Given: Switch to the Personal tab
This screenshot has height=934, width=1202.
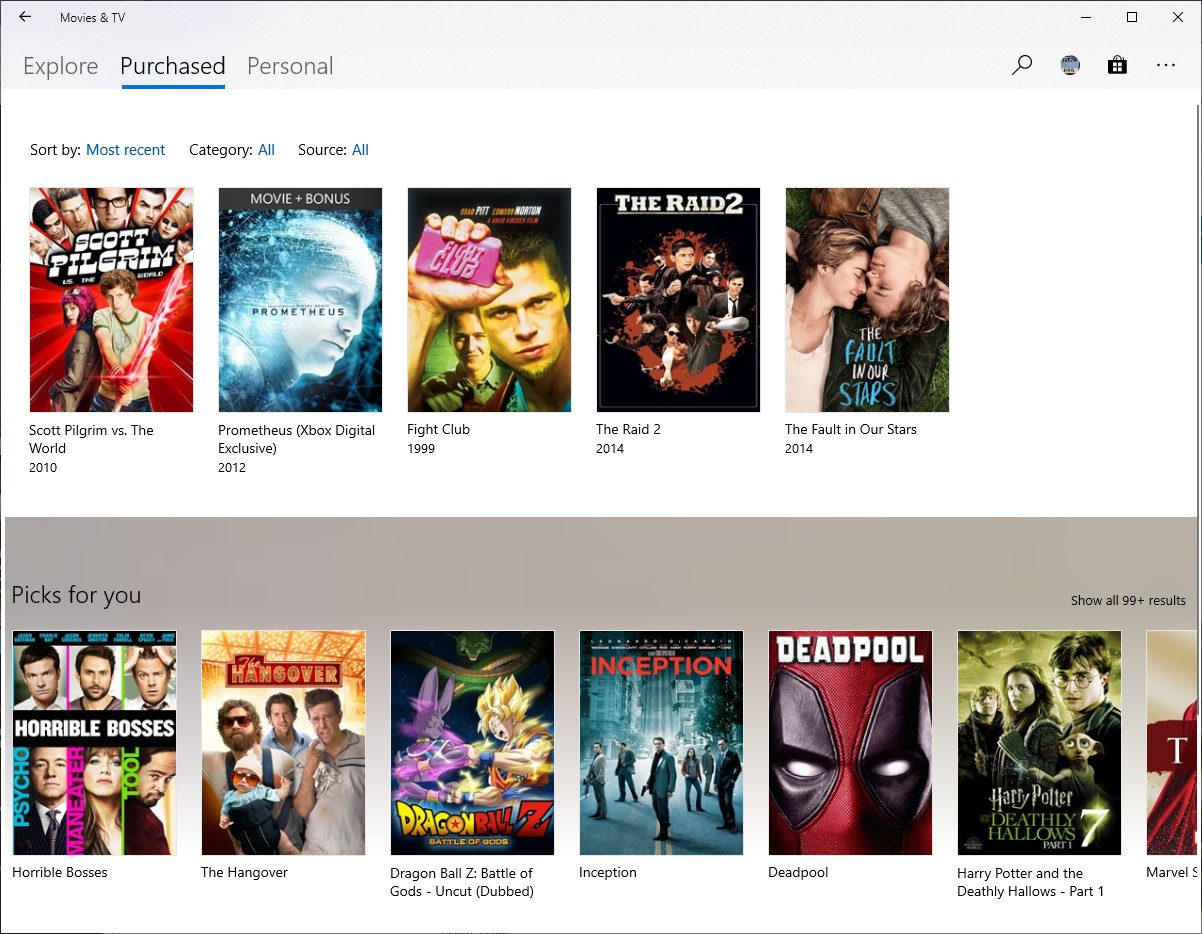Looking at the screenshot, I should [x=290, y=66].
